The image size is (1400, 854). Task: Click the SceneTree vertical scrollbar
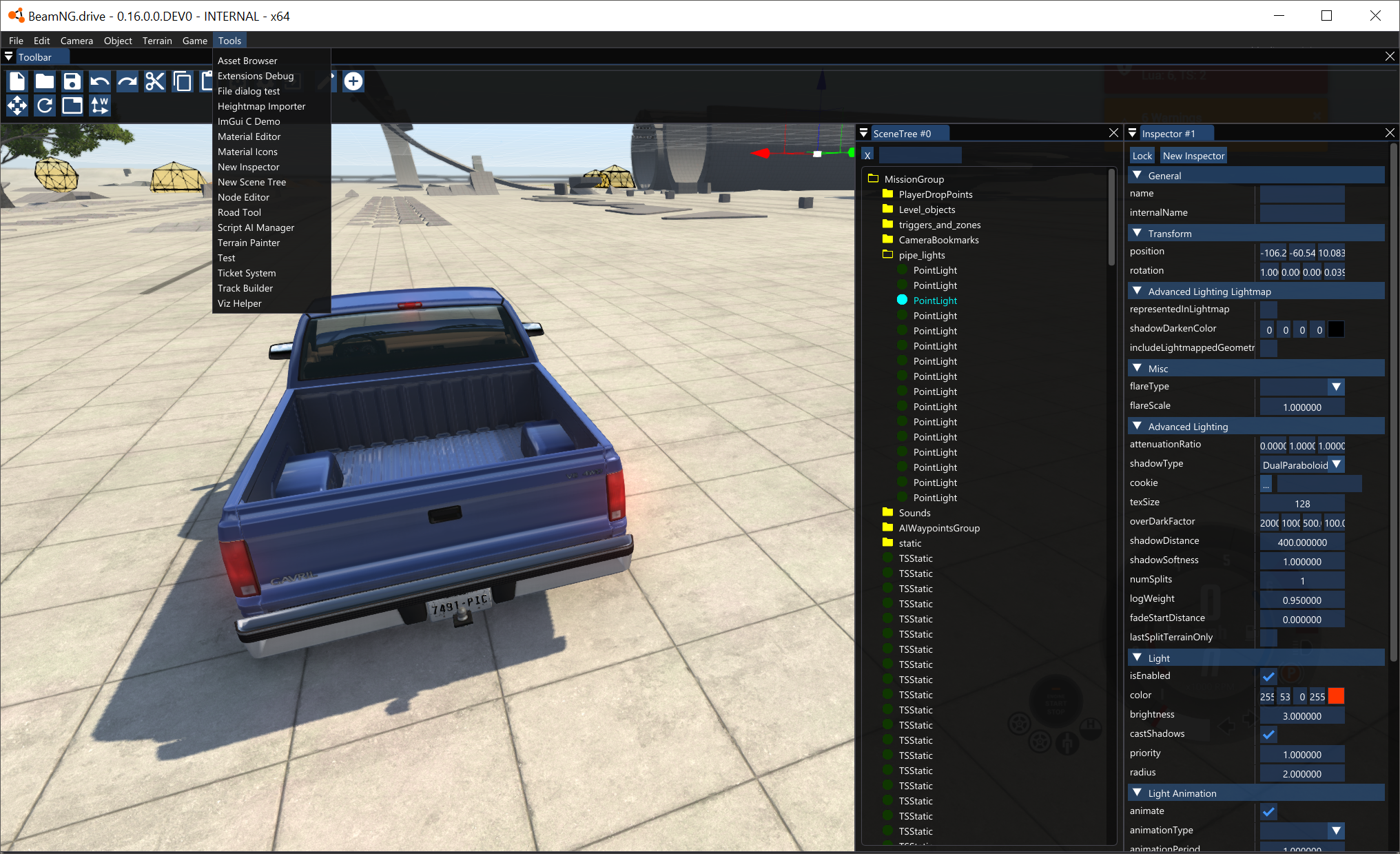click(x=1111, y=218)
